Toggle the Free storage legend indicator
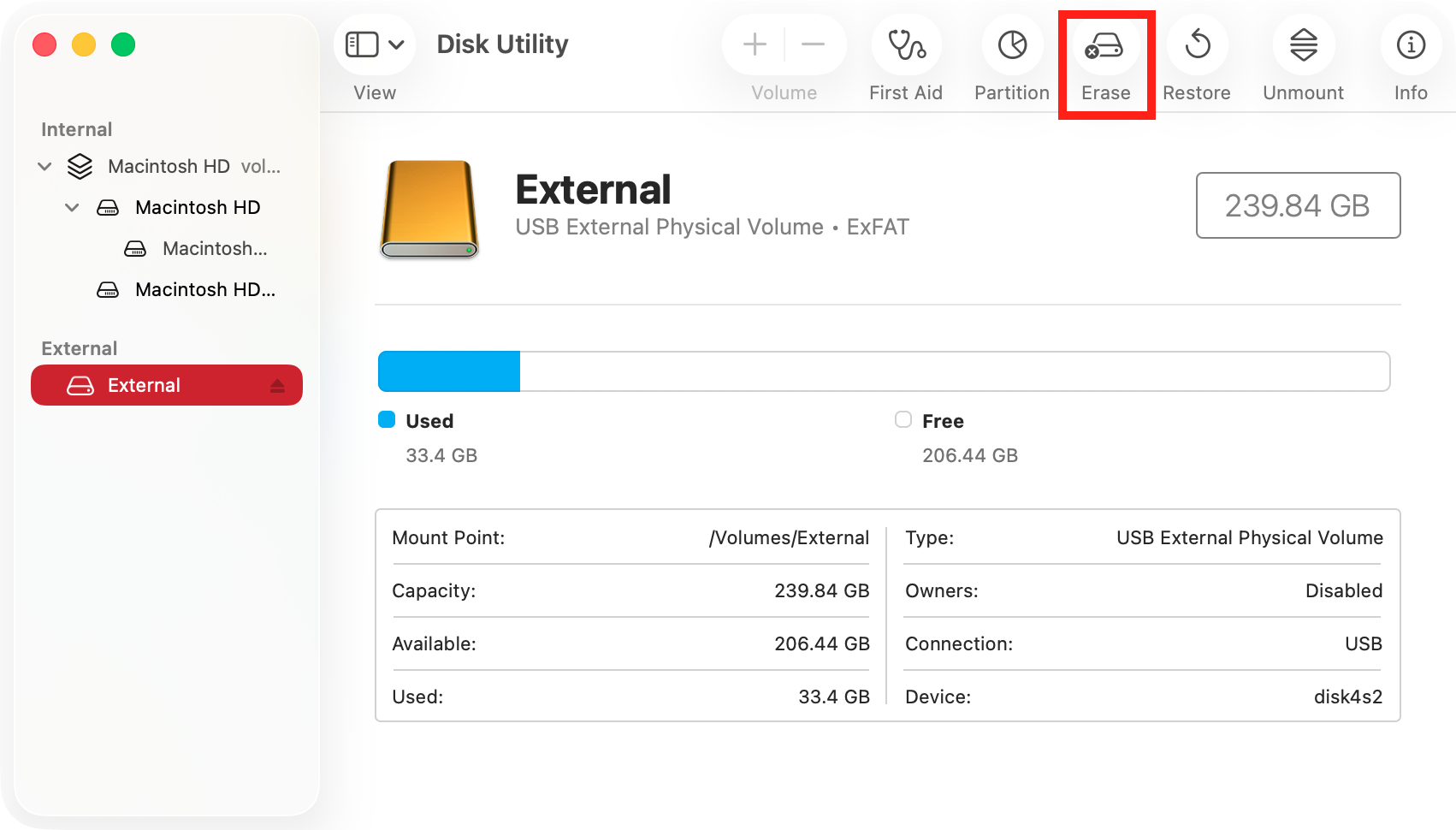This screenshot has height=830, width=1456. (903, 419)
